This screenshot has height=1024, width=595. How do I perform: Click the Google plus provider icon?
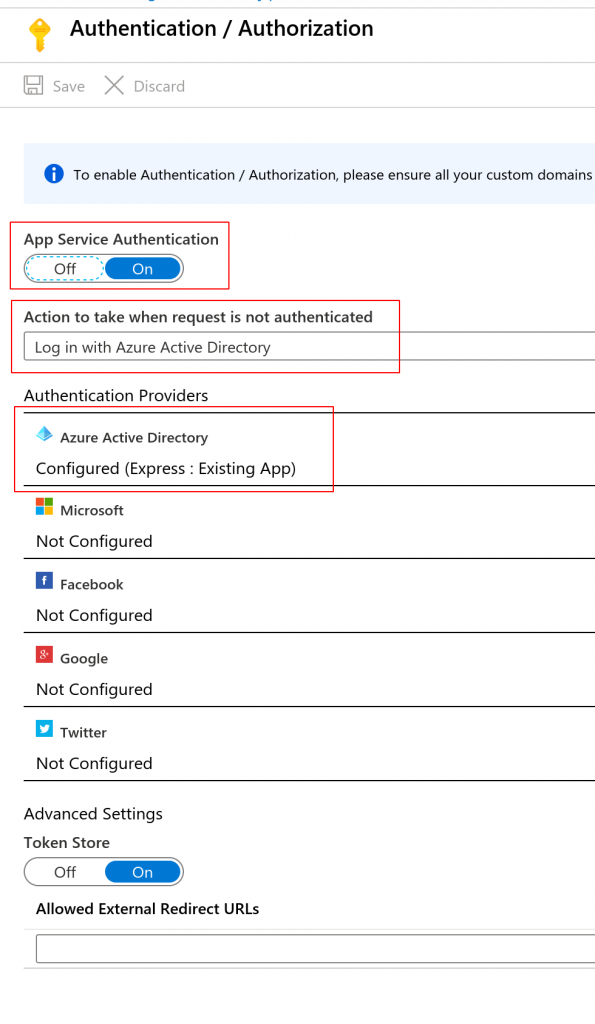click(x=44, y=654)
